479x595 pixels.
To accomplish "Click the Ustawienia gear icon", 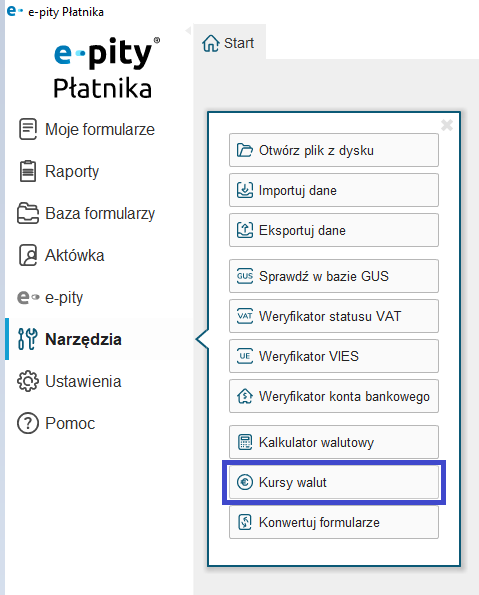I will (x=28, y=381).
